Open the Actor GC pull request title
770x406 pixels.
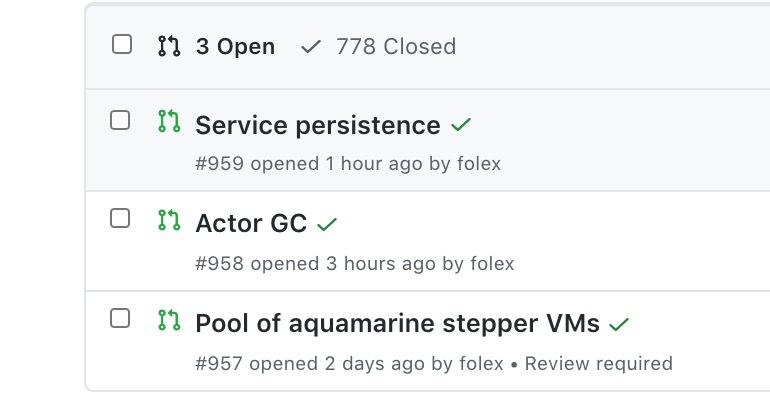pyautogui.click(x=251, y=223)
